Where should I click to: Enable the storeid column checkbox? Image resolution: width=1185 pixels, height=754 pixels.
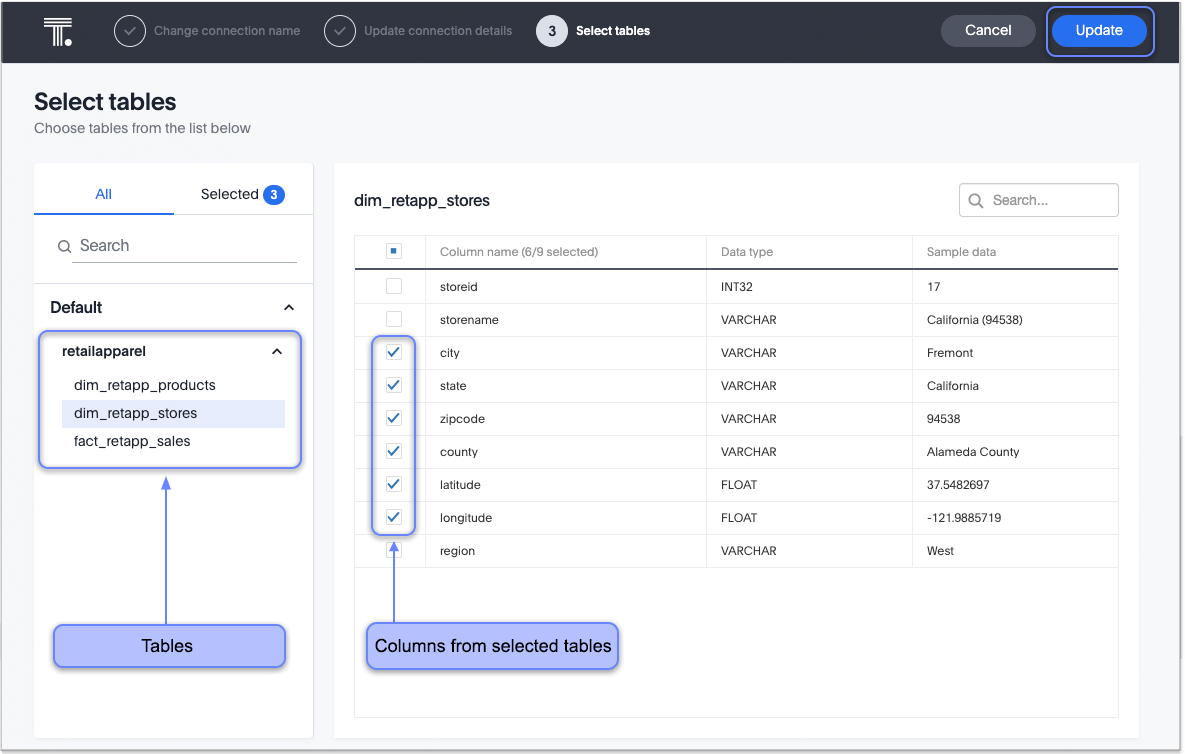tap(394, 286)
